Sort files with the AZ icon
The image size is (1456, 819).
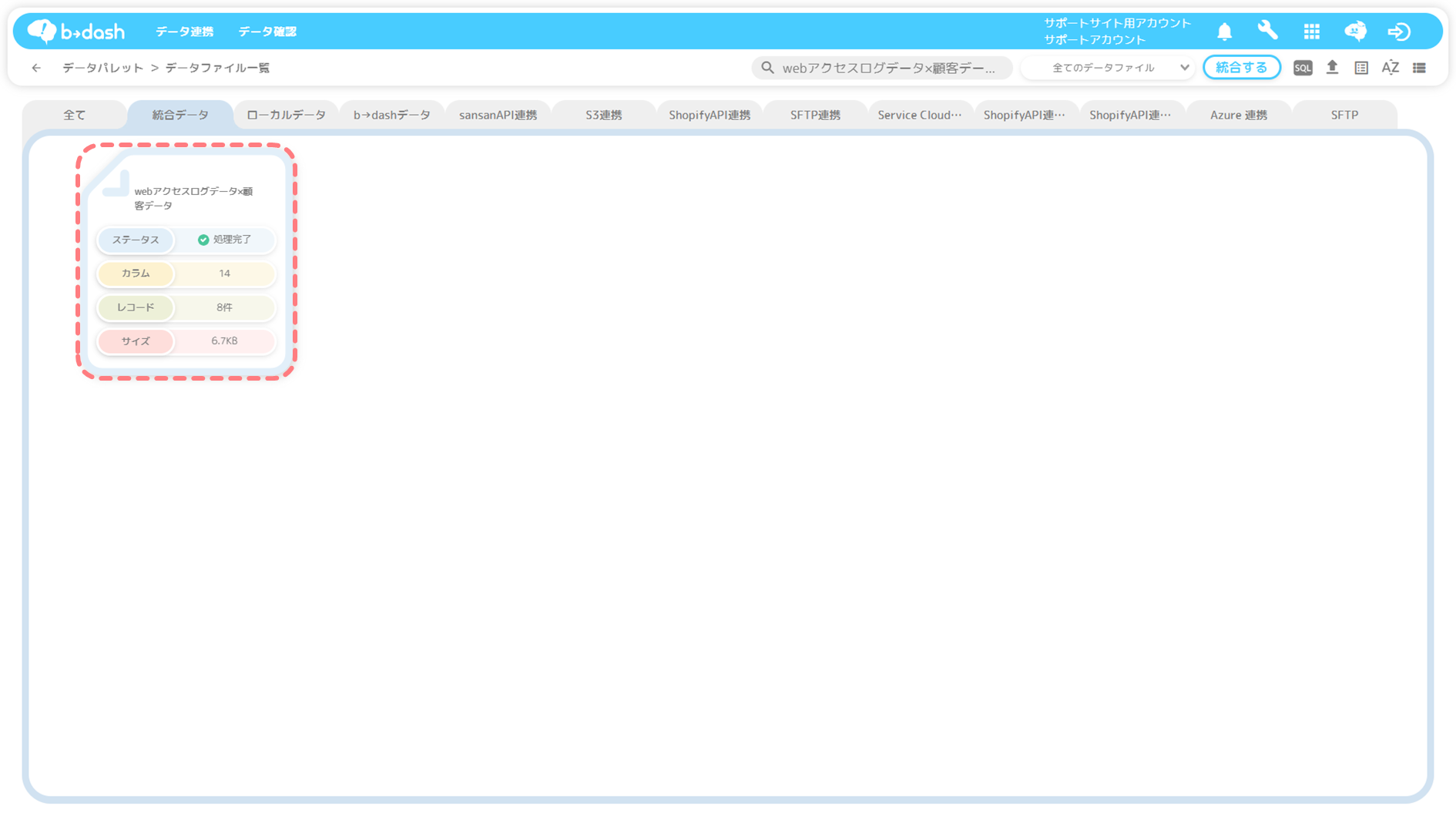(x=1391, y=68)
